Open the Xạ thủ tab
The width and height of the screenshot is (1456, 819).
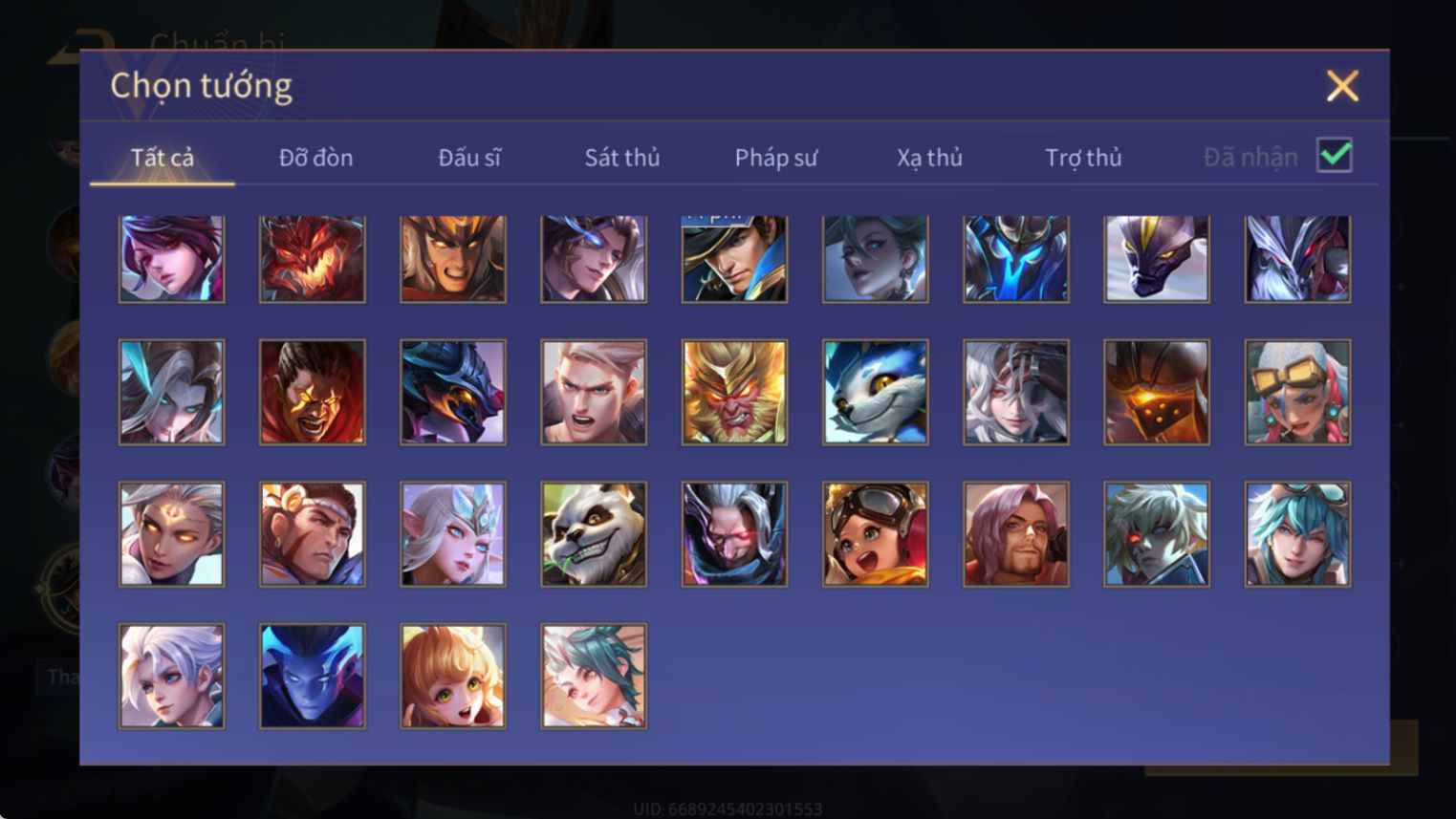point(929,158)
